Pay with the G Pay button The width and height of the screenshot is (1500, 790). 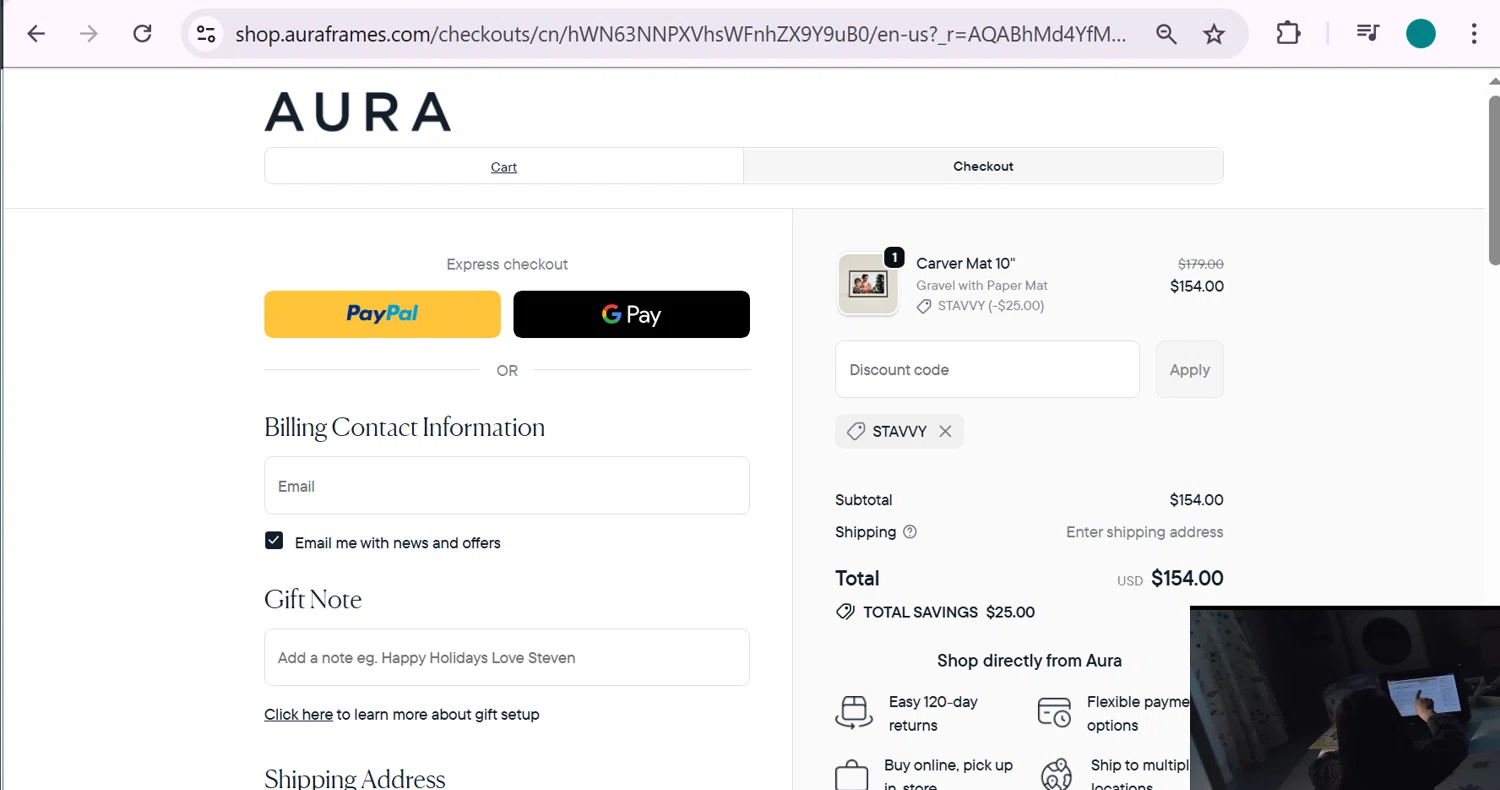631,314
